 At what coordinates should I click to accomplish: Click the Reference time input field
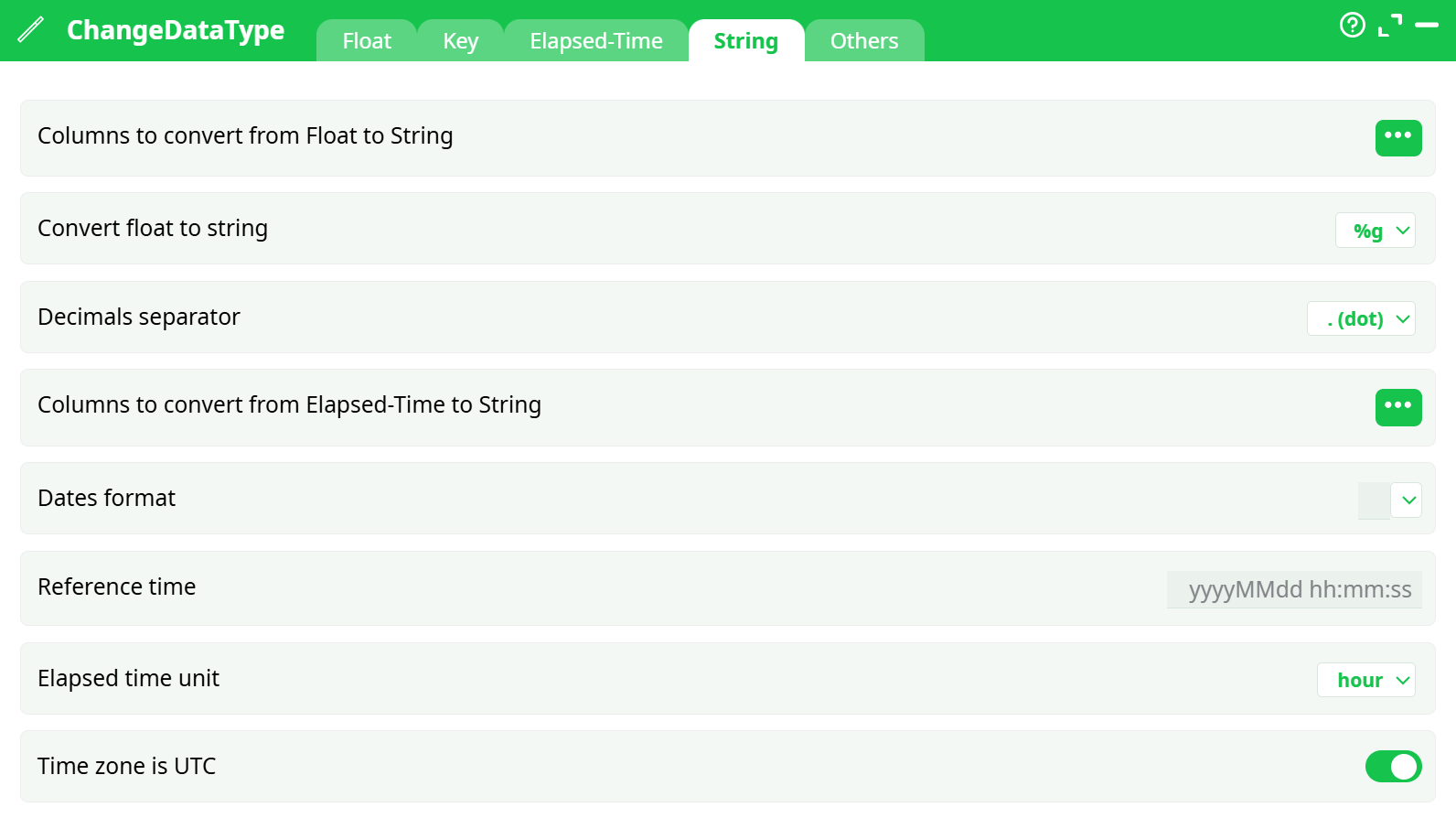click(x=1293, y=589)
